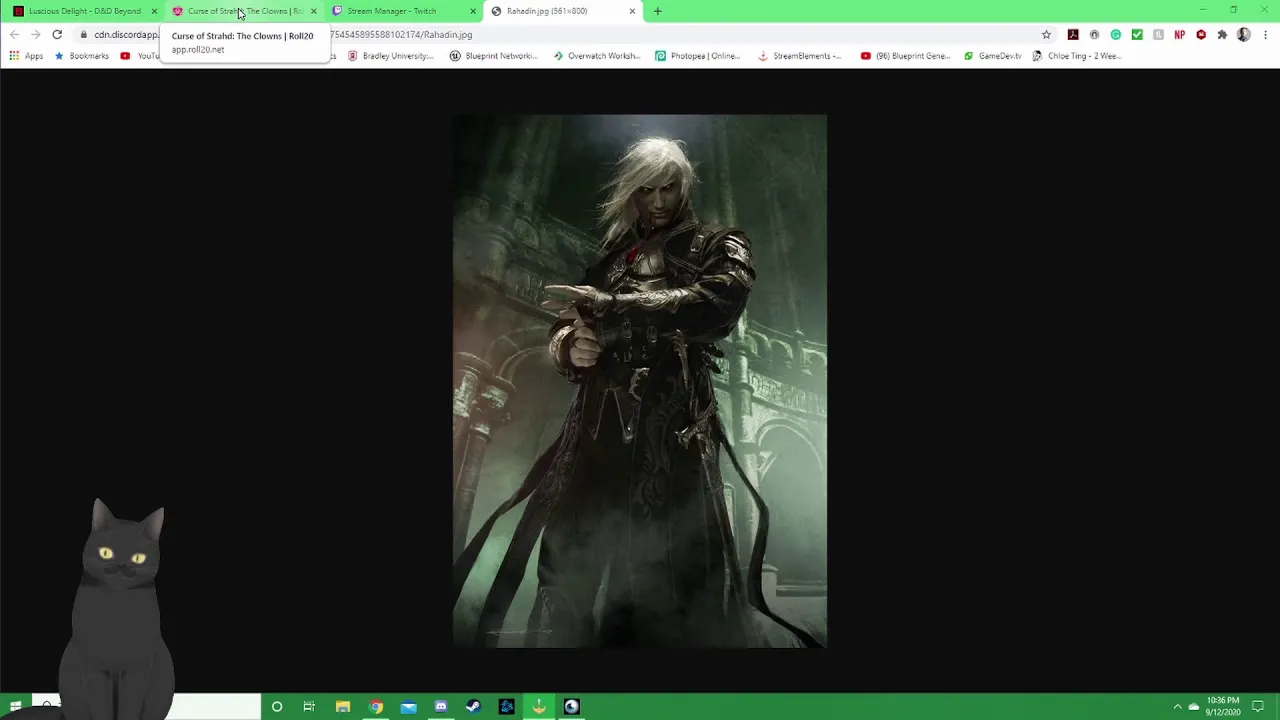1280x720 pixels.
Task: Open the Blueprint Networking bookmark
Action: [494, 56]
